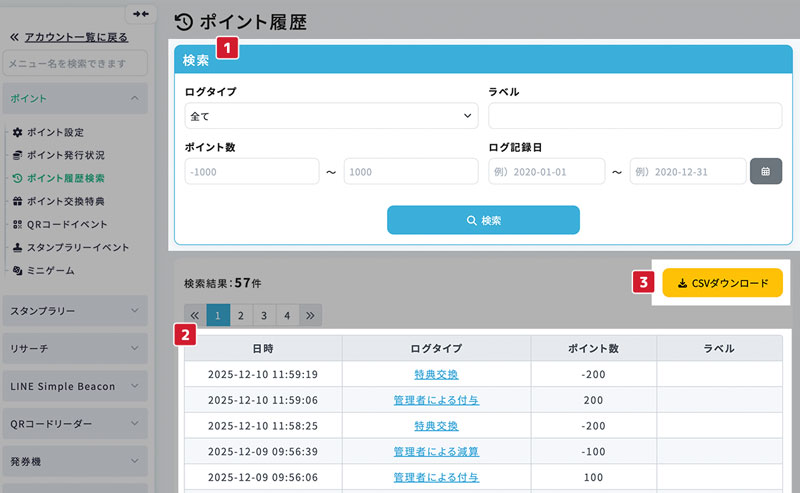The width and height of the screenshot is (800, 493).
Task: Click the menu name search box
Action: click(75, 64)
